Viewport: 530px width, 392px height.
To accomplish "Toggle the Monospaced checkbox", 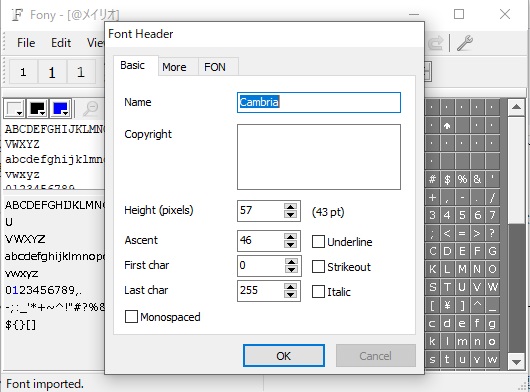I will [x=131, y=317].
